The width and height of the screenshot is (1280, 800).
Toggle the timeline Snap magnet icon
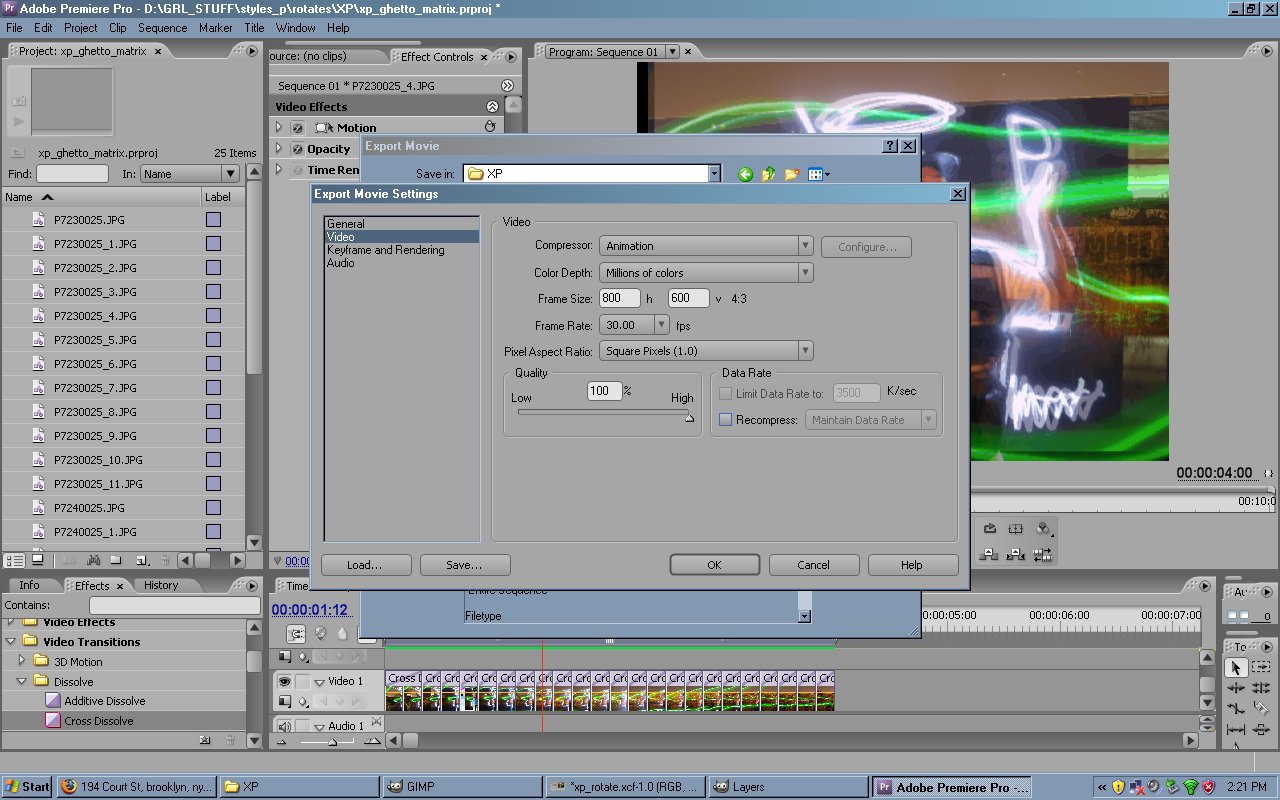pyautogui.click(x=296, y=634)
